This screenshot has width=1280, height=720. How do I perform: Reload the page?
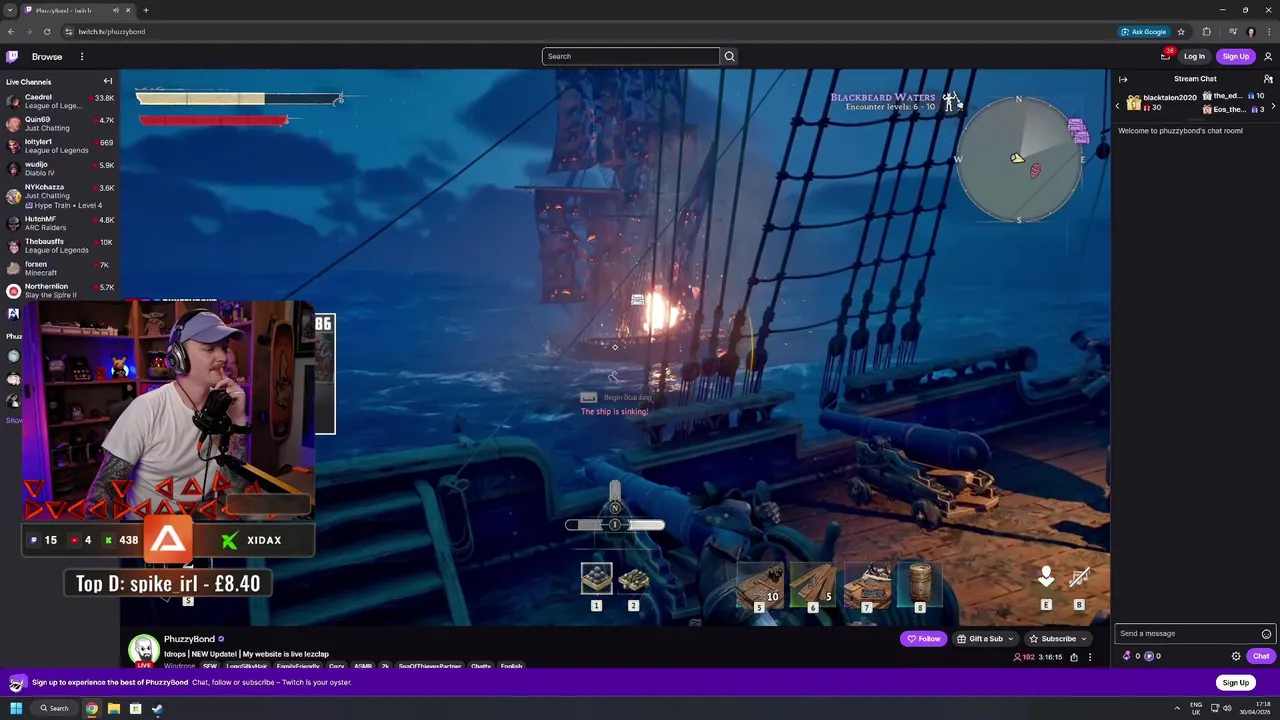47,32
